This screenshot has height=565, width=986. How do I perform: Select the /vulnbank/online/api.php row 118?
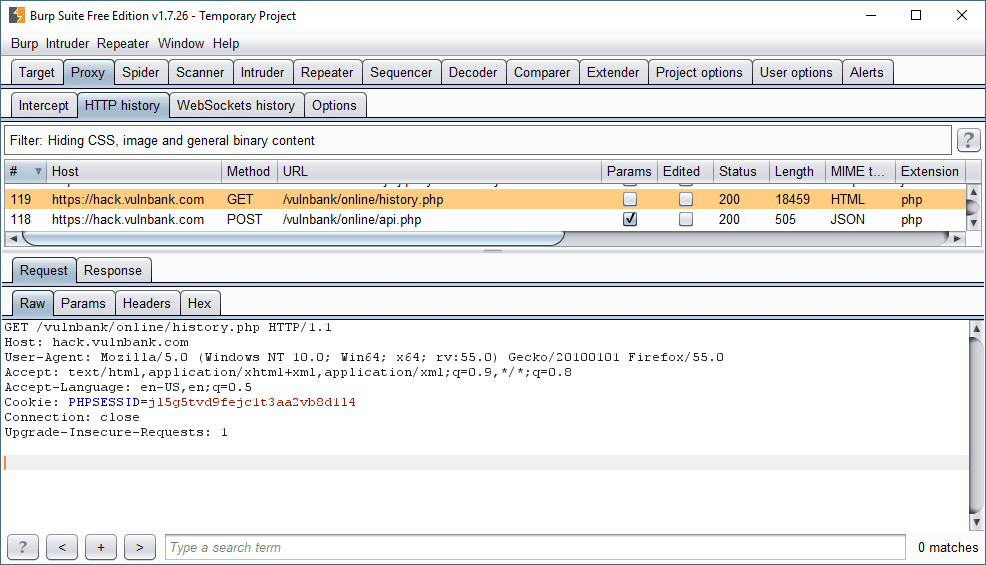pos(485,220)
